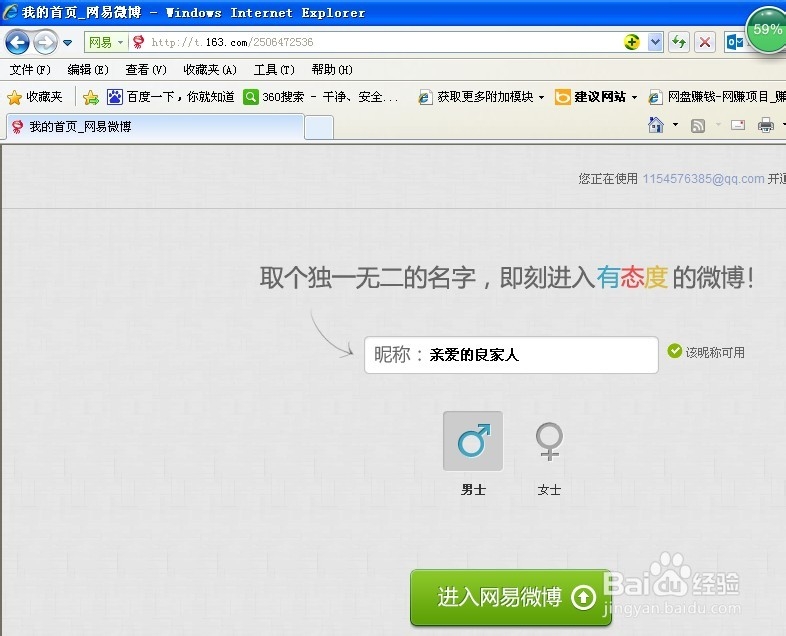Screen dimensions: 786x636
Task: Open the 网盘赚钱-网赚项目 bookmark
Action: pyautogui.click(x=717, y=97)
